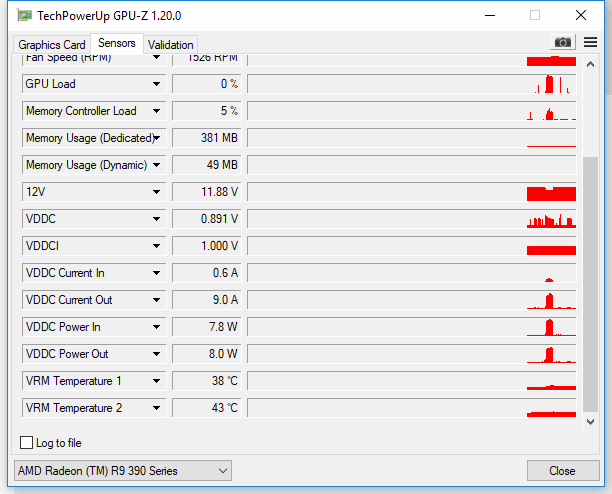Open the hamburger menu icon
Screen dimensions: 612x494
[x=590, y=42]
